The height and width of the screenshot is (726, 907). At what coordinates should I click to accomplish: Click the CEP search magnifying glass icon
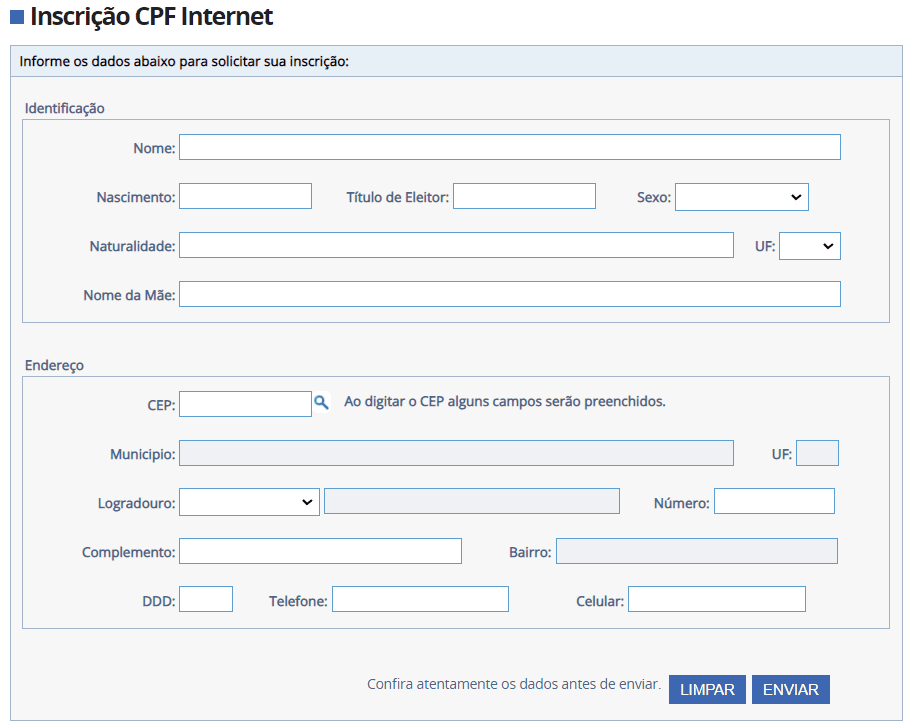321,402
